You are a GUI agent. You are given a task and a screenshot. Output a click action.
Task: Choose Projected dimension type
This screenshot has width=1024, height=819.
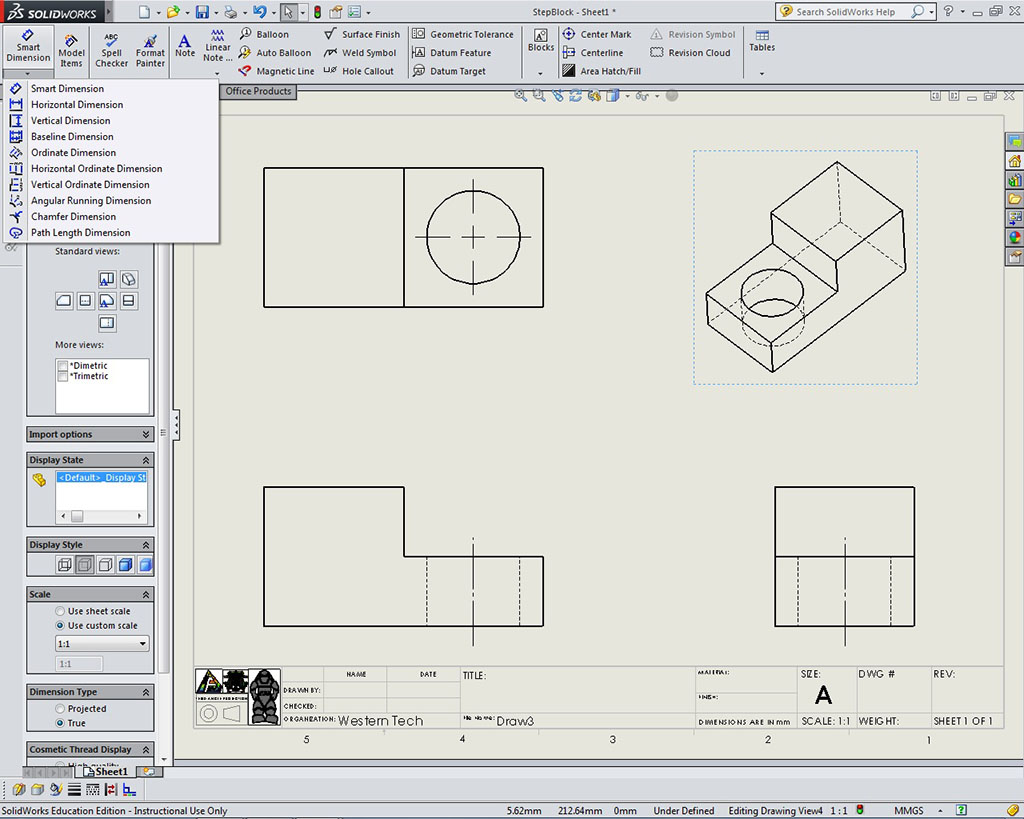pyautogui.click(x=61, y=709)
